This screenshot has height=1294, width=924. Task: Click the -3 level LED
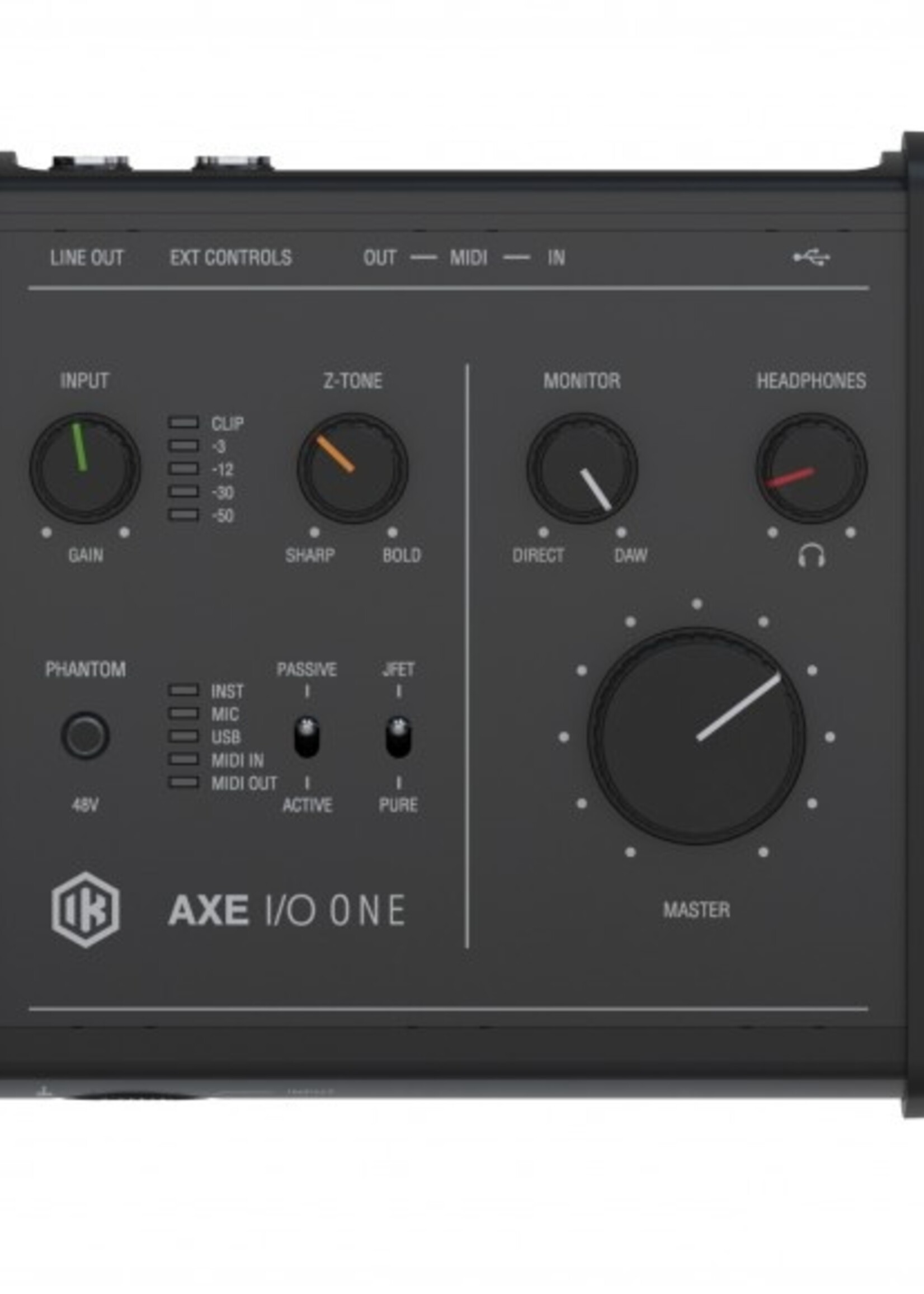pyautogui.click(x=183, y=445)
